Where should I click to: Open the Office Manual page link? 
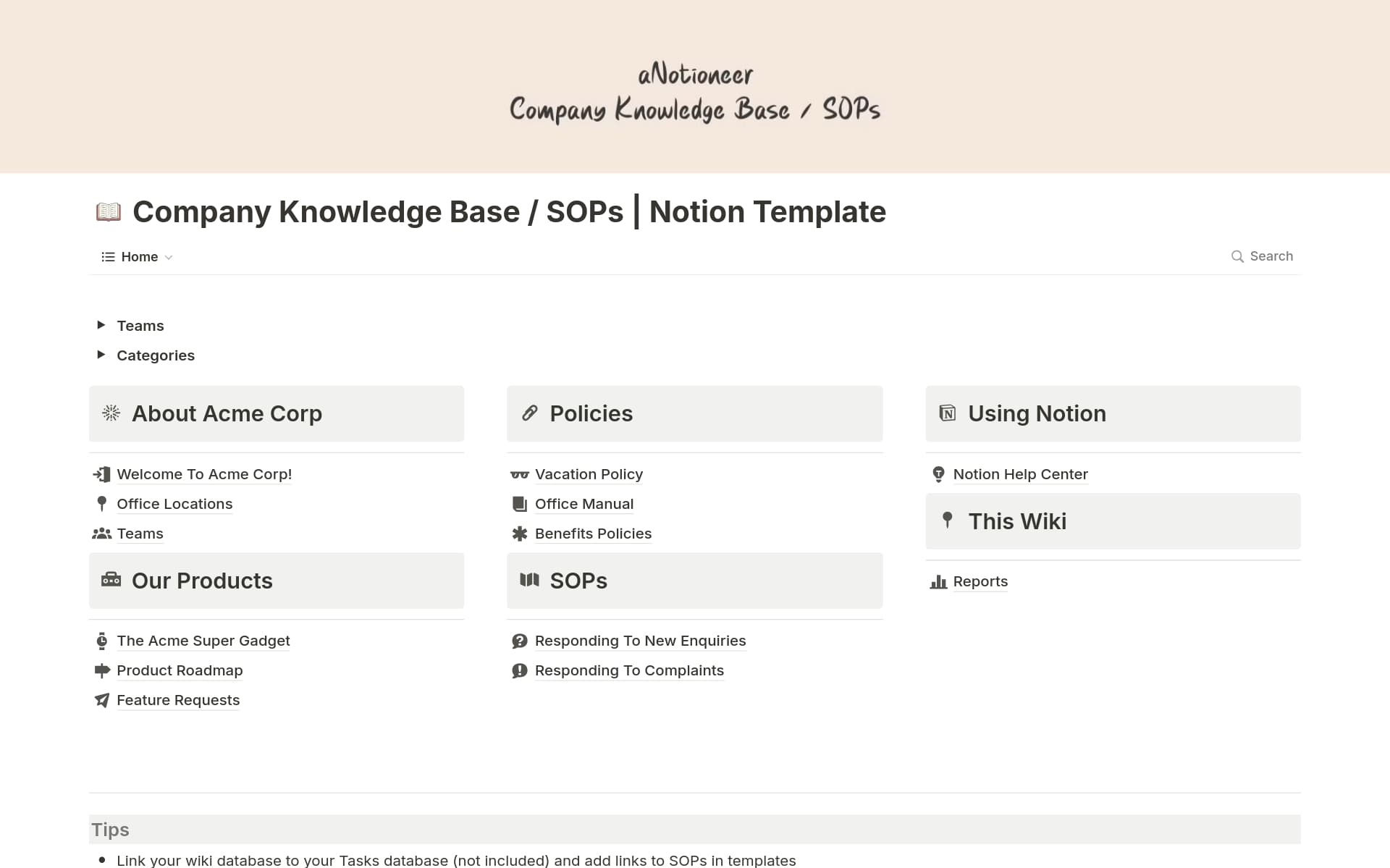click(x=584, y=504)
